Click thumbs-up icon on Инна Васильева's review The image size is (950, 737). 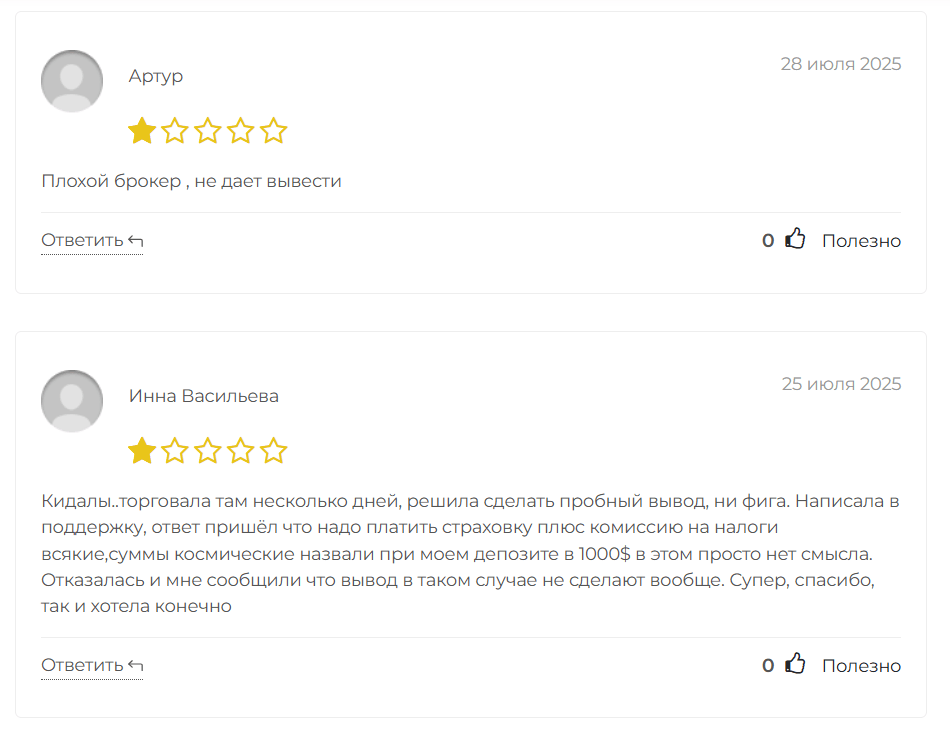(x=795, y=664)
